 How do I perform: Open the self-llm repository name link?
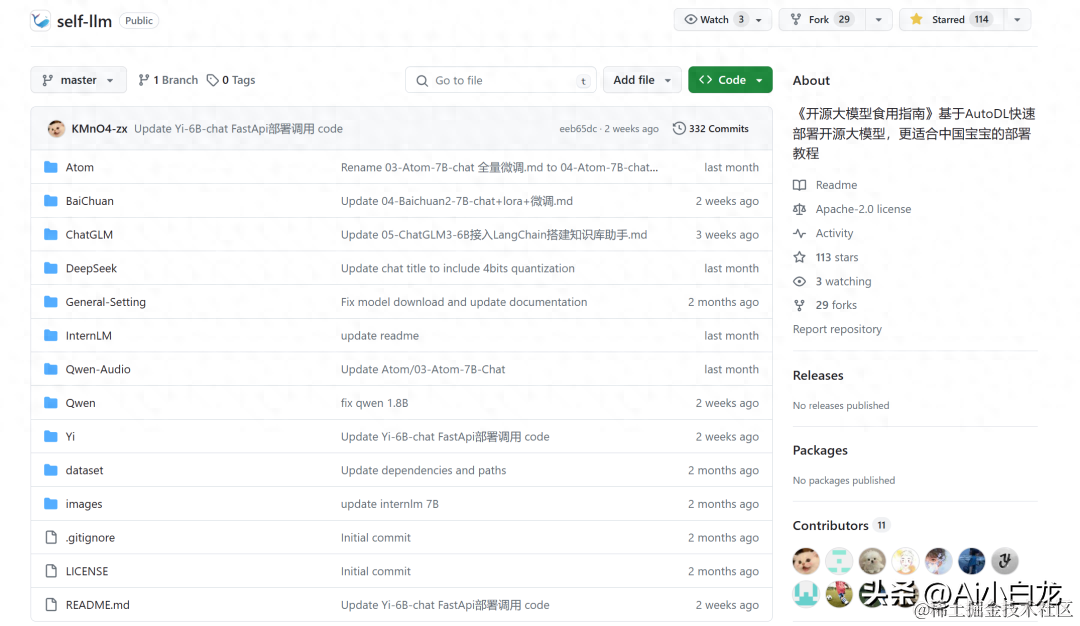84,21
